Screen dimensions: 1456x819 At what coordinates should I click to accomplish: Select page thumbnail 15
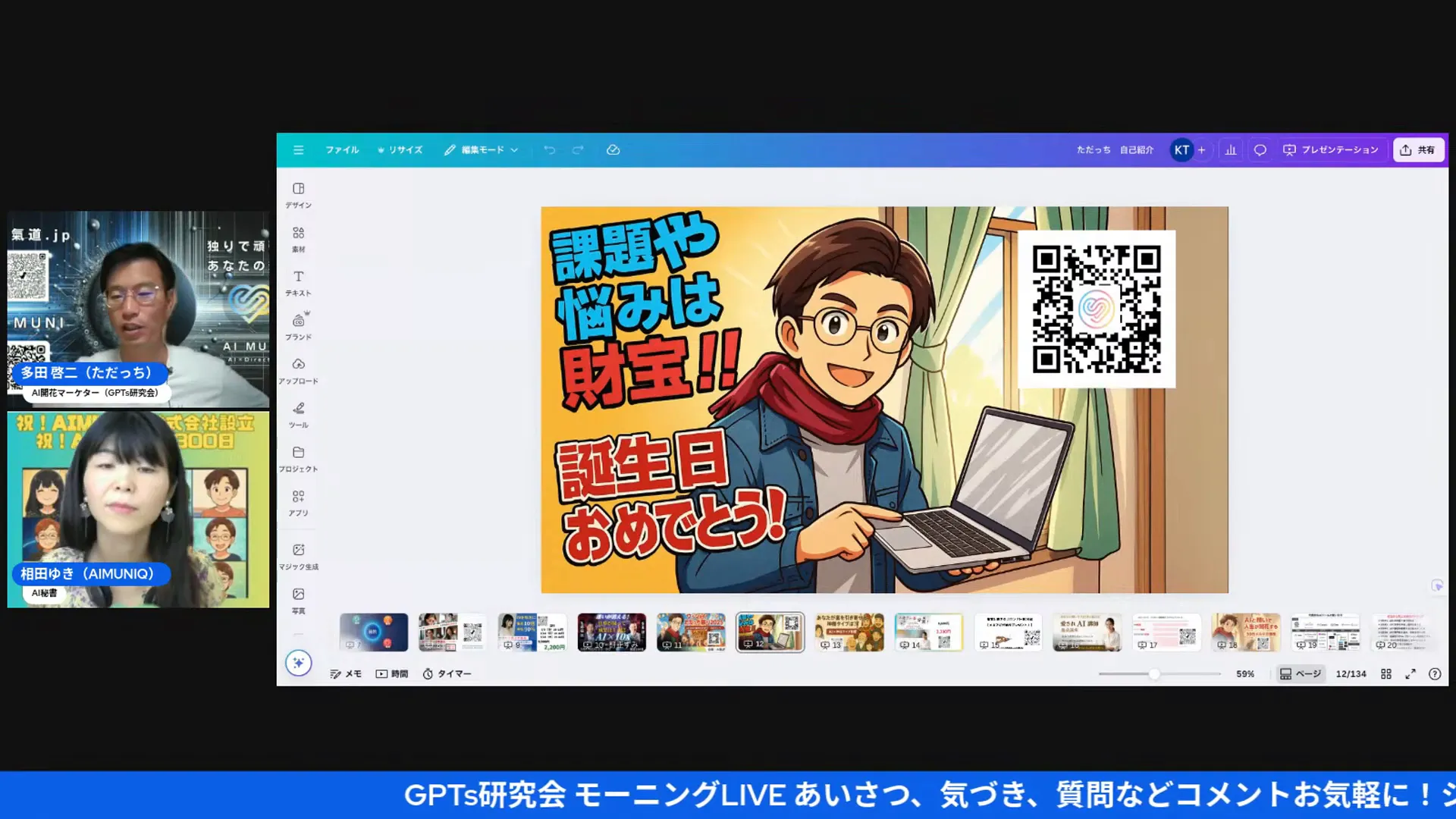(x=1008, y=632)
